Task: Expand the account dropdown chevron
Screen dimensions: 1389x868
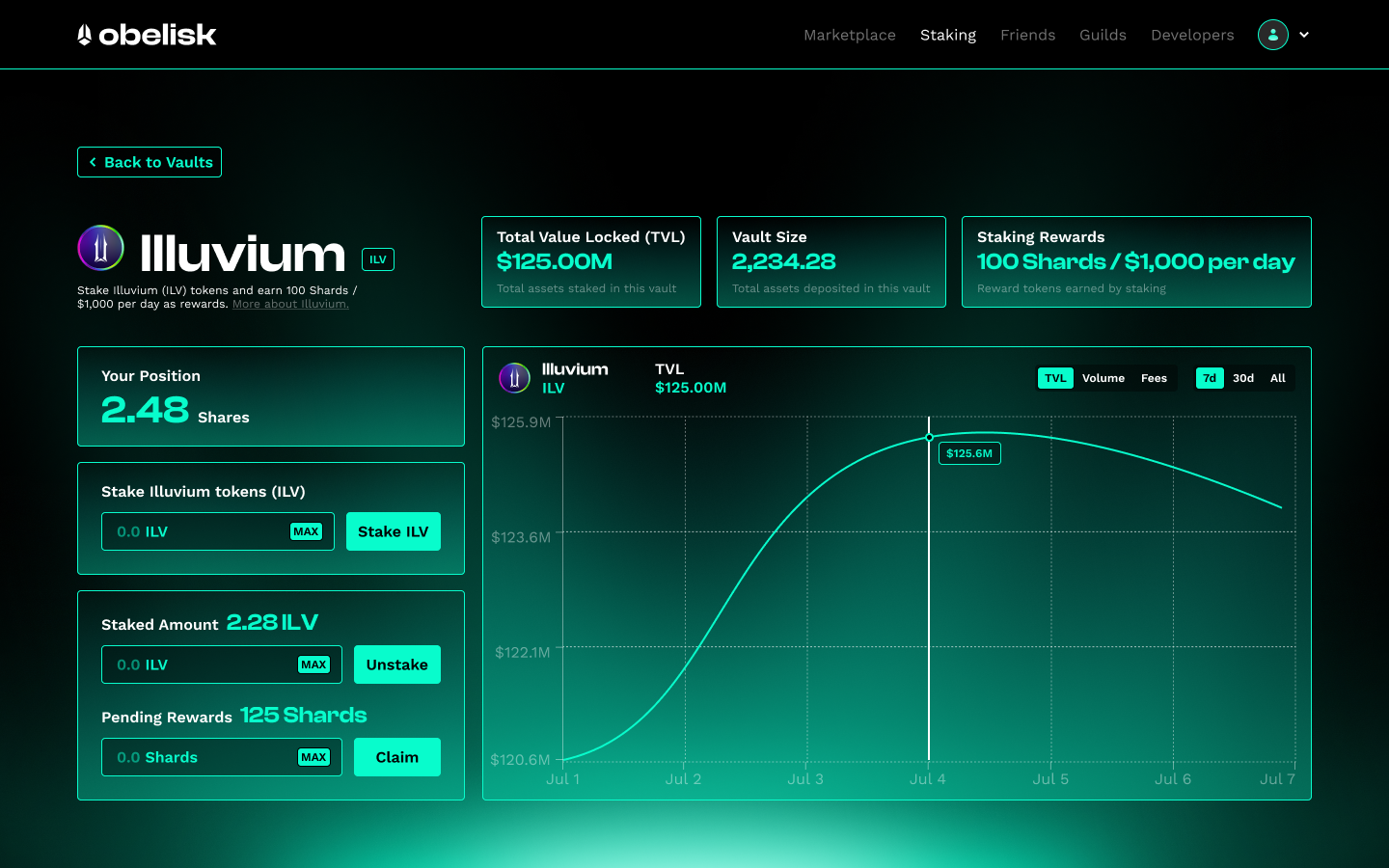Action: pos(1304,35)
